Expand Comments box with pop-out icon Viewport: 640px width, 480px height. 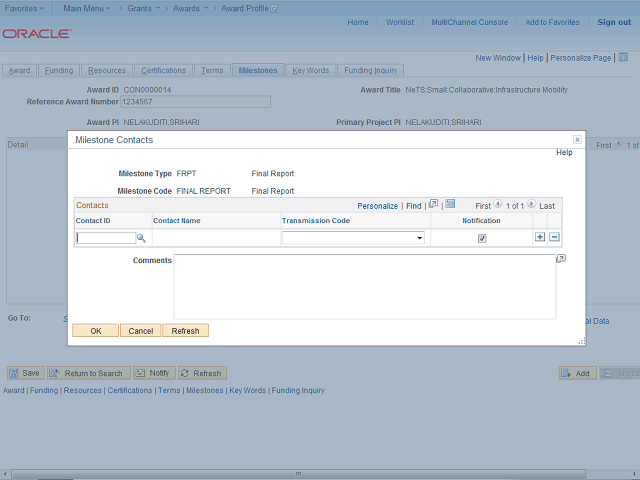coord(561,259)
